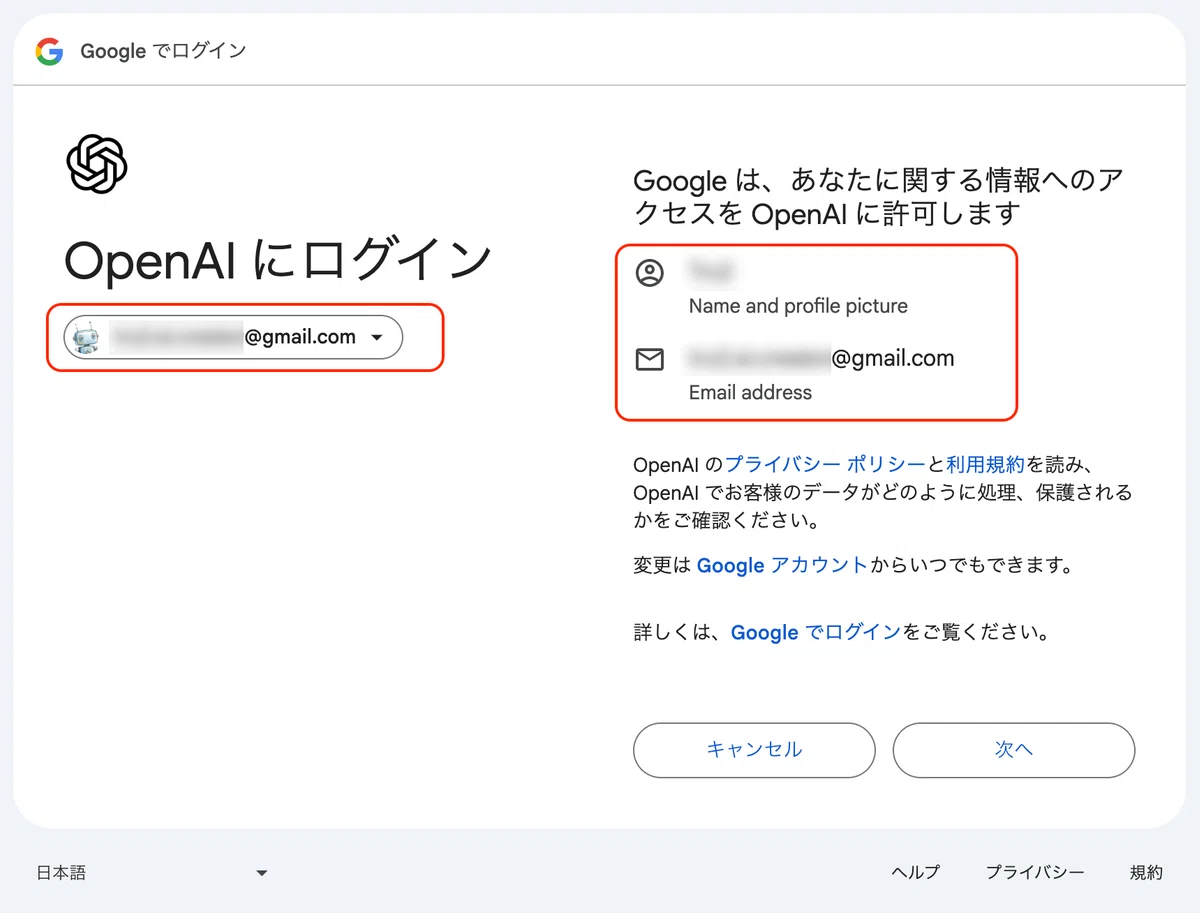Open the gmail.com account selector dropdown
The image size is (1200, 913).
click(x=233, y=338)
